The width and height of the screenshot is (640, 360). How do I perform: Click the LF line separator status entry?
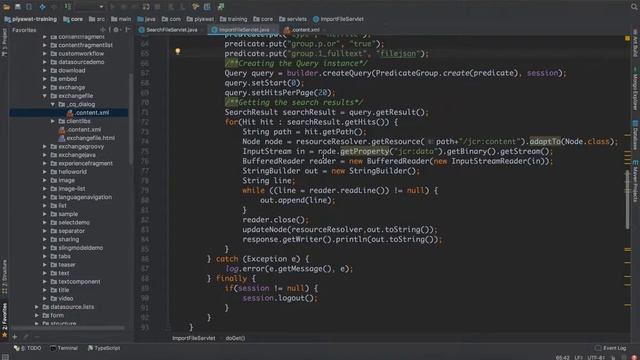[578, 358]
